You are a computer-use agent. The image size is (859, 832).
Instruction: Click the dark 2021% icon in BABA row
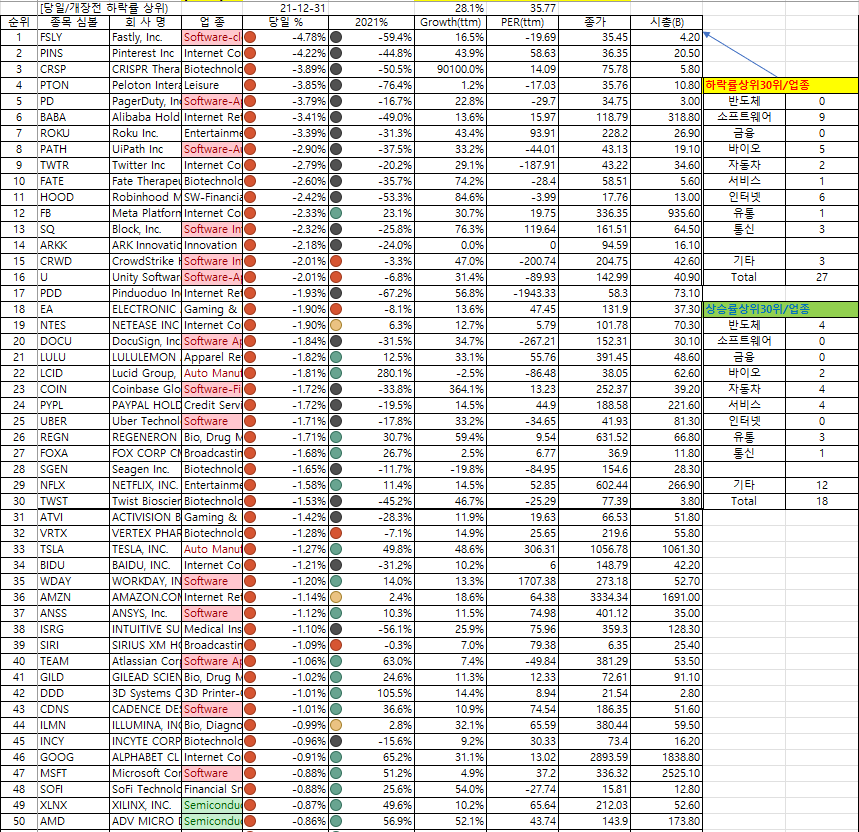(336, 117)
